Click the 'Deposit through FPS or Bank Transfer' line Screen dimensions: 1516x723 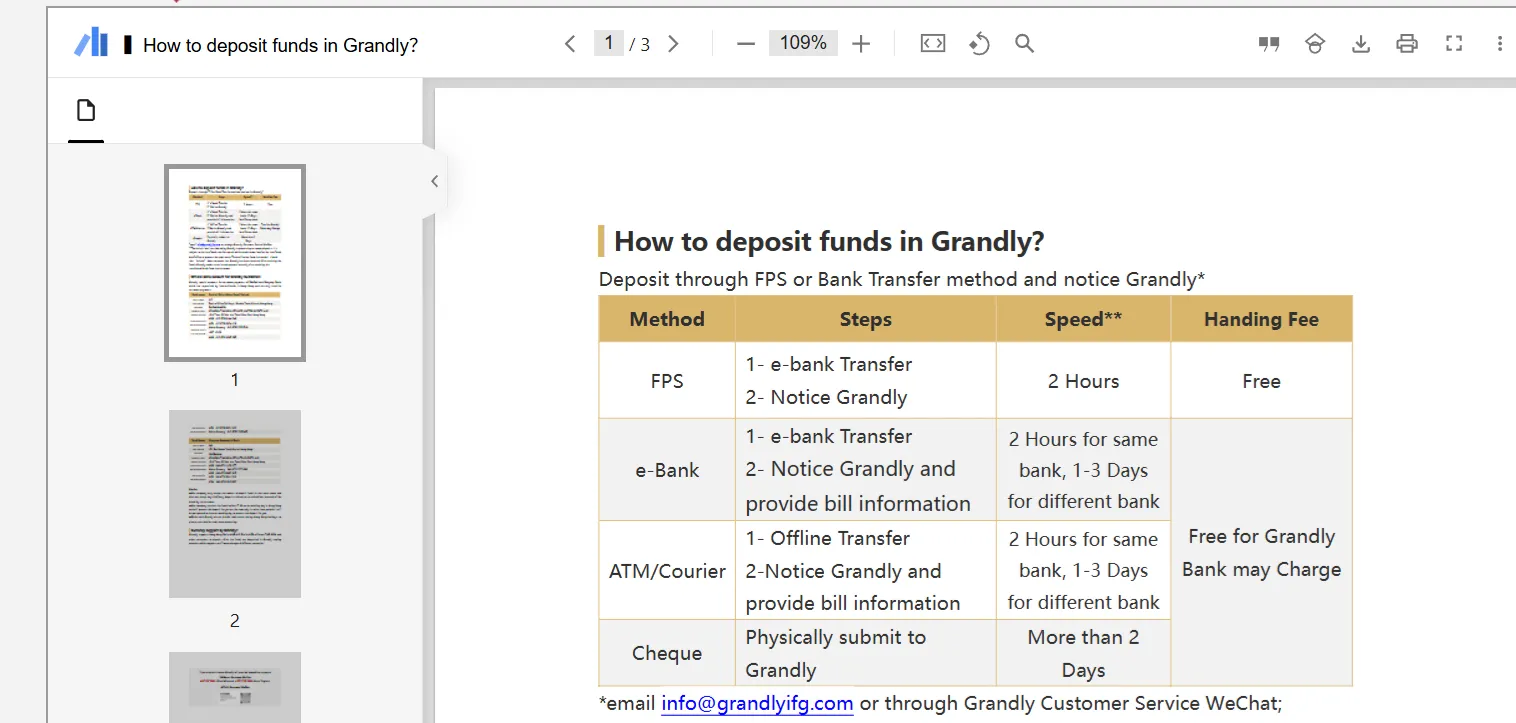coord(902,279)
